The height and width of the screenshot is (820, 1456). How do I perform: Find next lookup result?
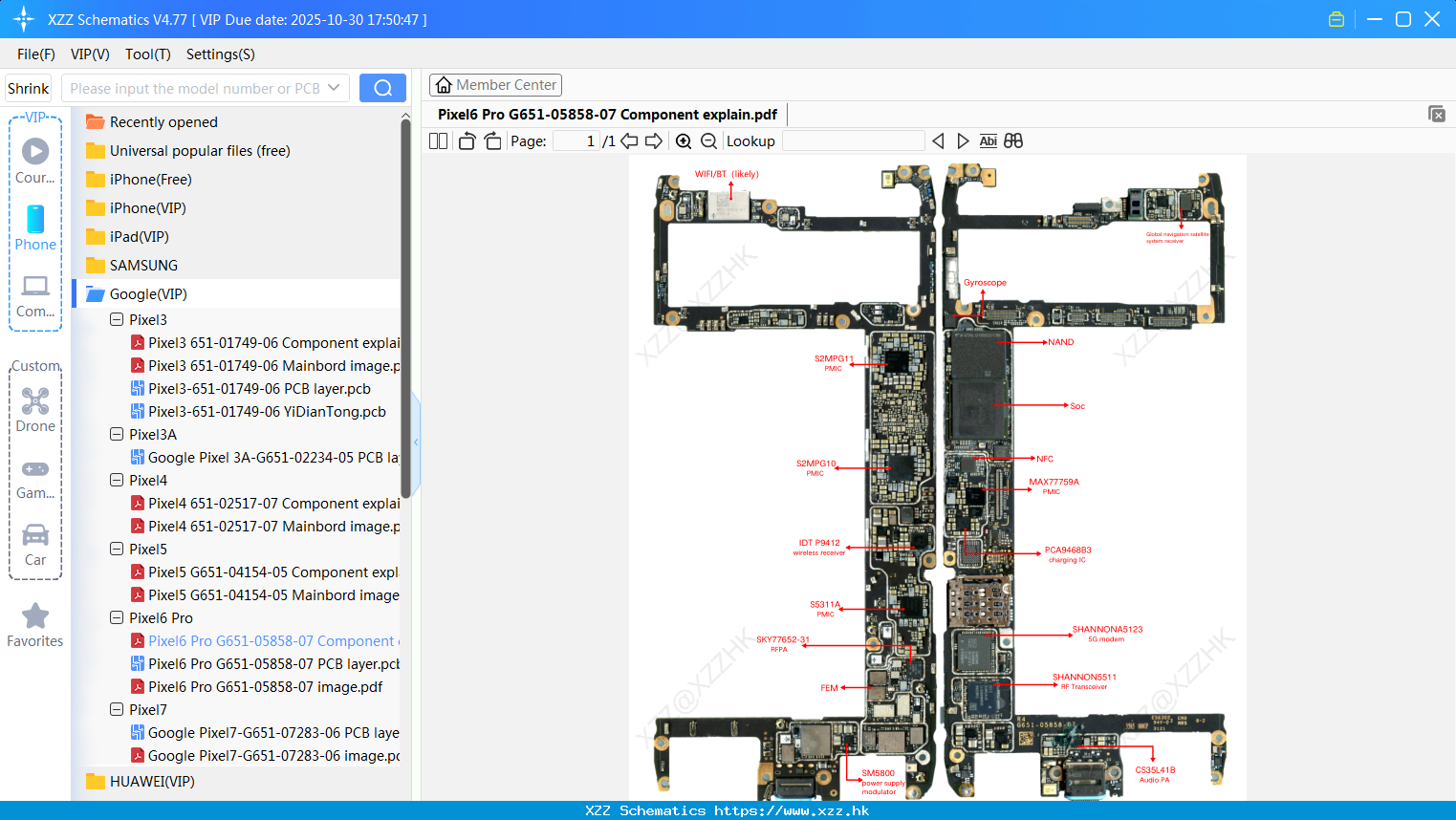coord(963,140)
